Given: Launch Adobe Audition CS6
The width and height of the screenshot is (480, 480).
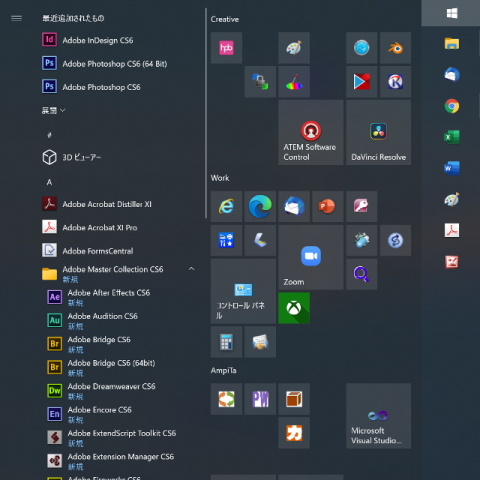Looking at the screenshot, I should click(x=120, y=321).
